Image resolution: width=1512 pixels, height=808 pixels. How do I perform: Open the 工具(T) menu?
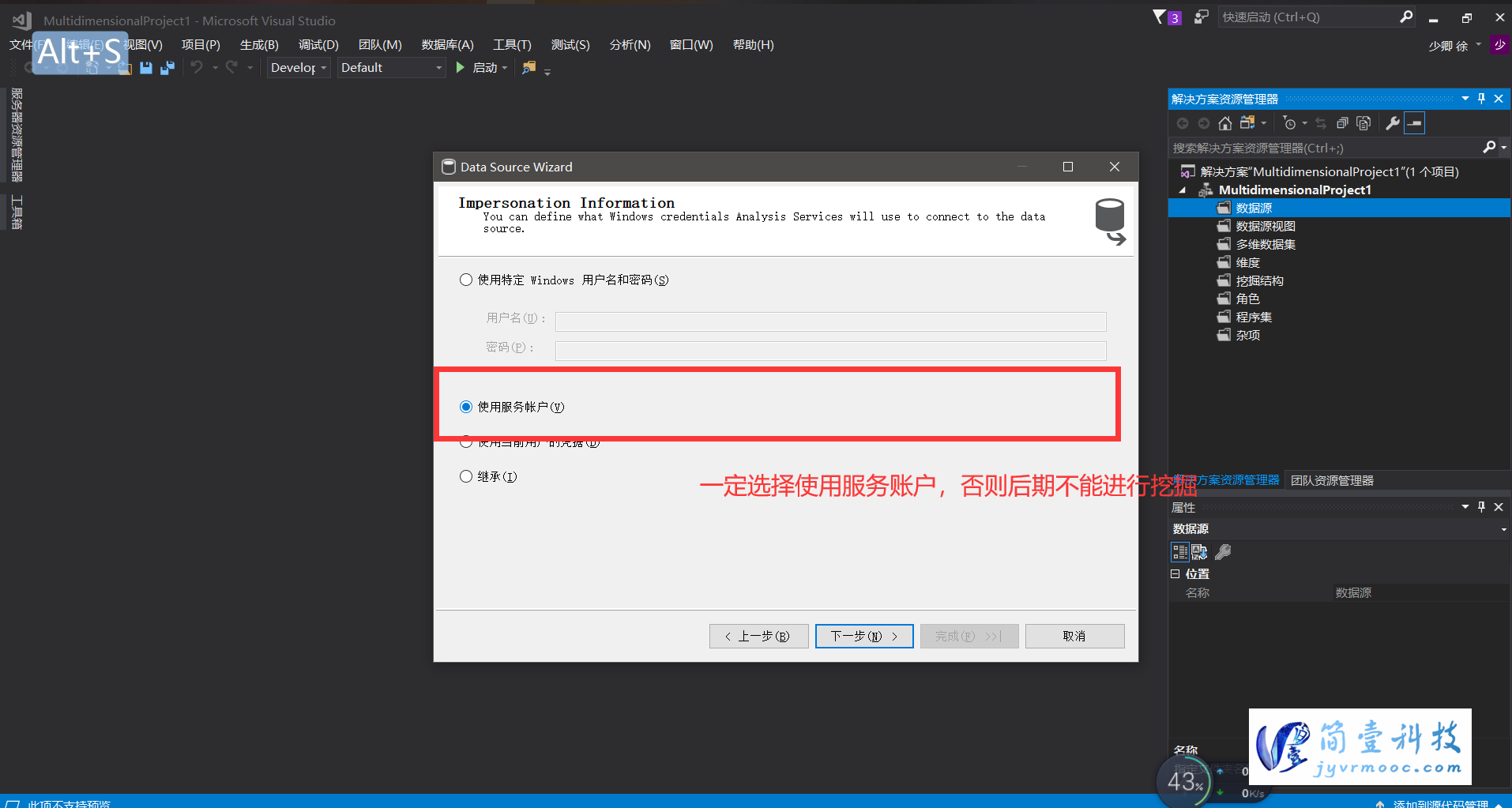point(512,45)
